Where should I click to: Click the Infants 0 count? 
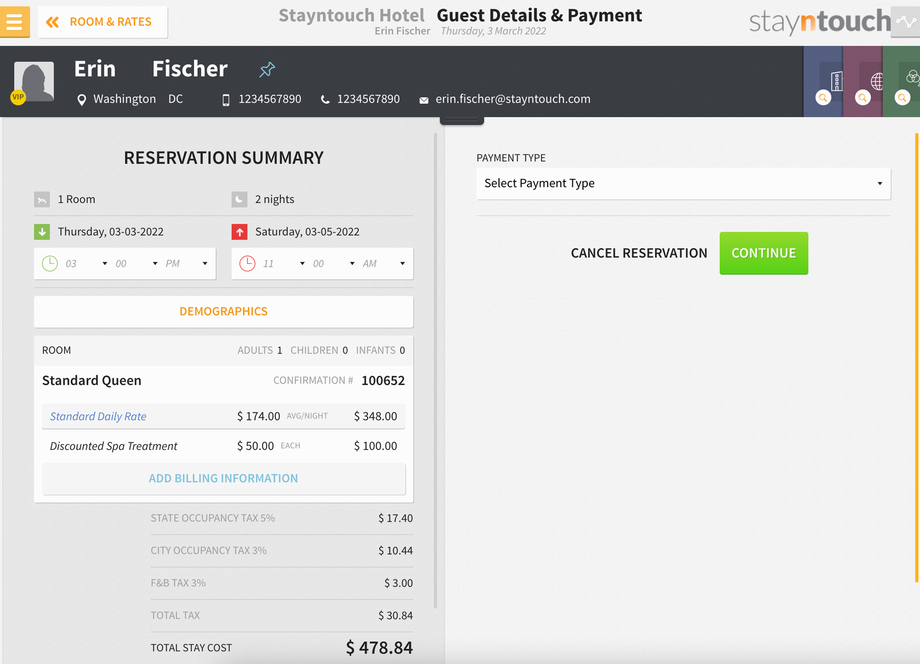[380, 351]
